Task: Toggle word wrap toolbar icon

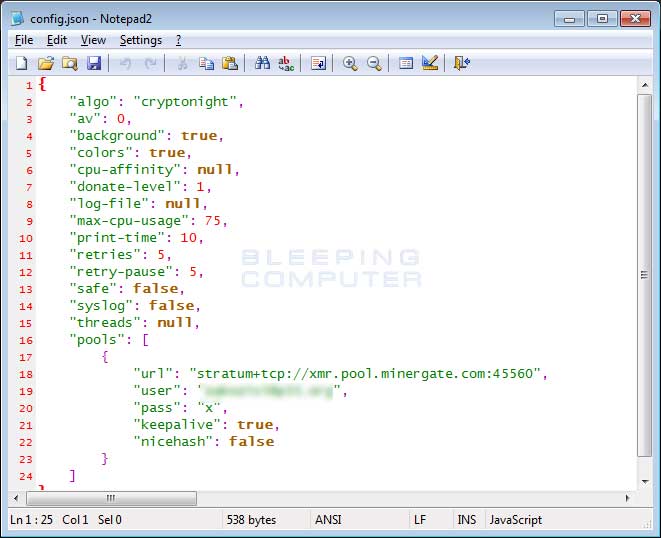Action: tap(318, 63)
